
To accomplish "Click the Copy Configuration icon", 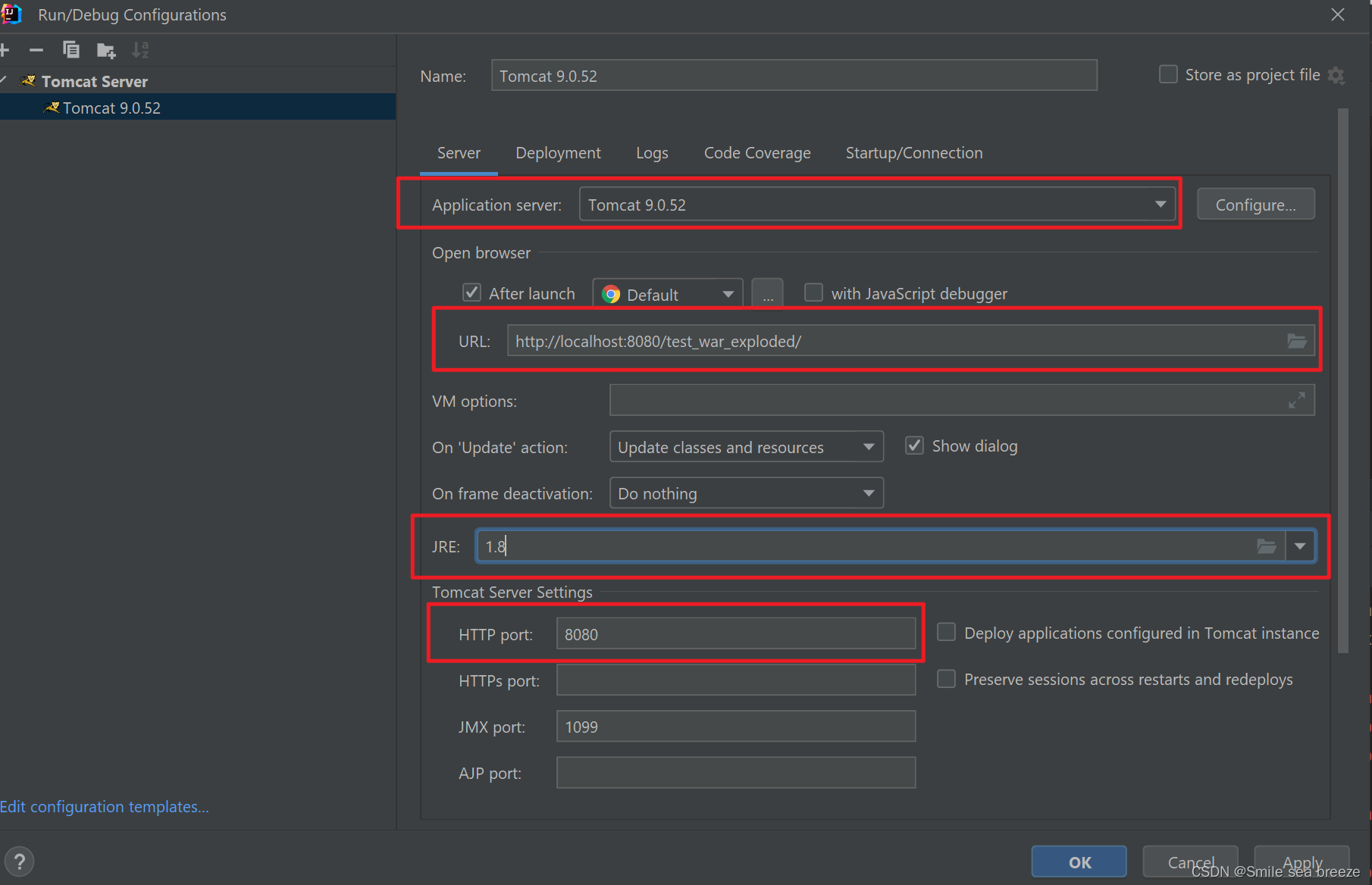I will coord(70,50).
